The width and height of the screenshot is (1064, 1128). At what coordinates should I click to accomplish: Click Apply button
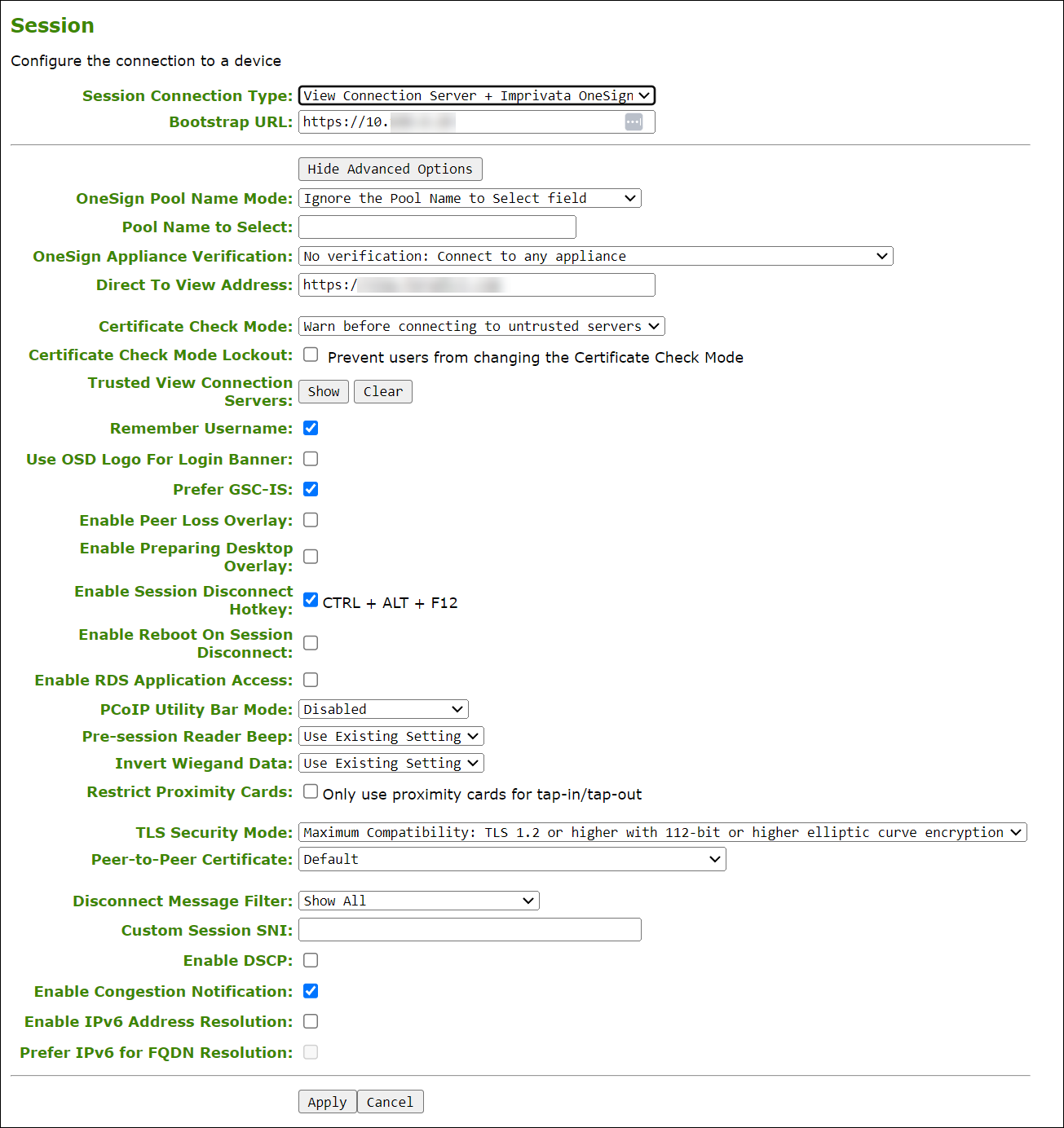click(x=327, y=1102)
